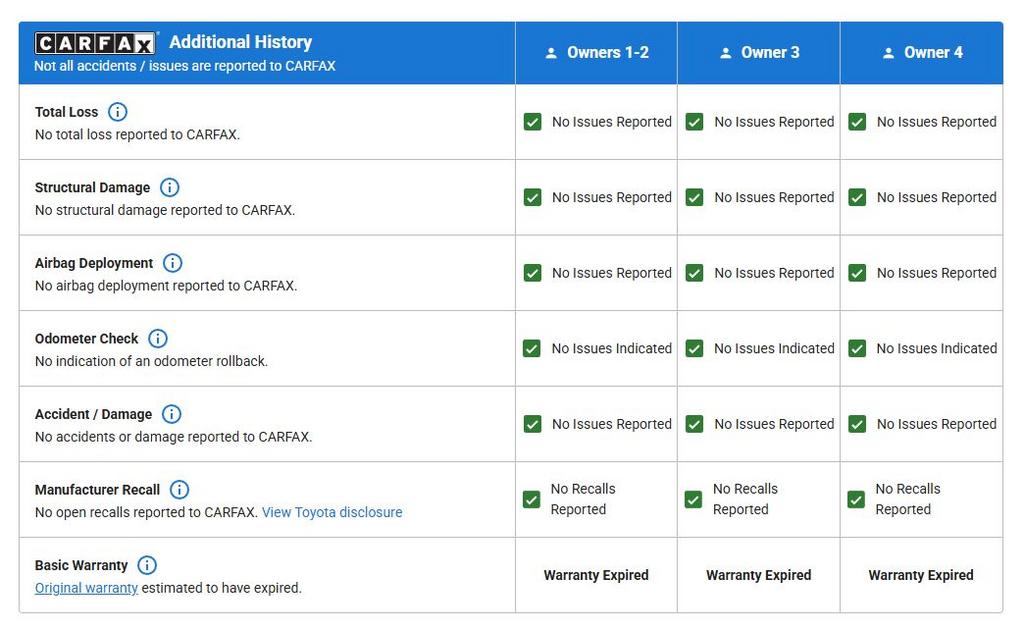Click the CARFAX logo in the header
Screen dimensions: 1024x630
pos(96,43)
